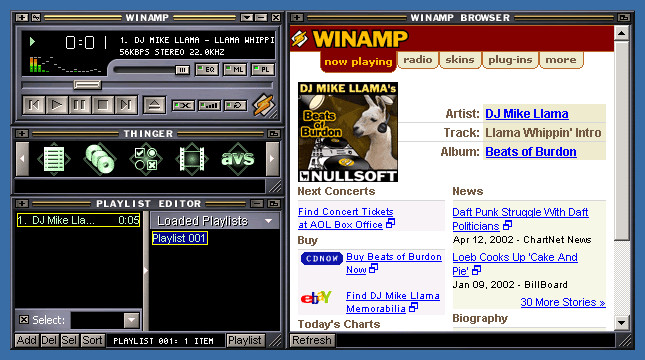Click the second titlebar icon in Winamp main window
Viewport: 645px width, 360px height.
pyautogui.click(x=36, y=18)
